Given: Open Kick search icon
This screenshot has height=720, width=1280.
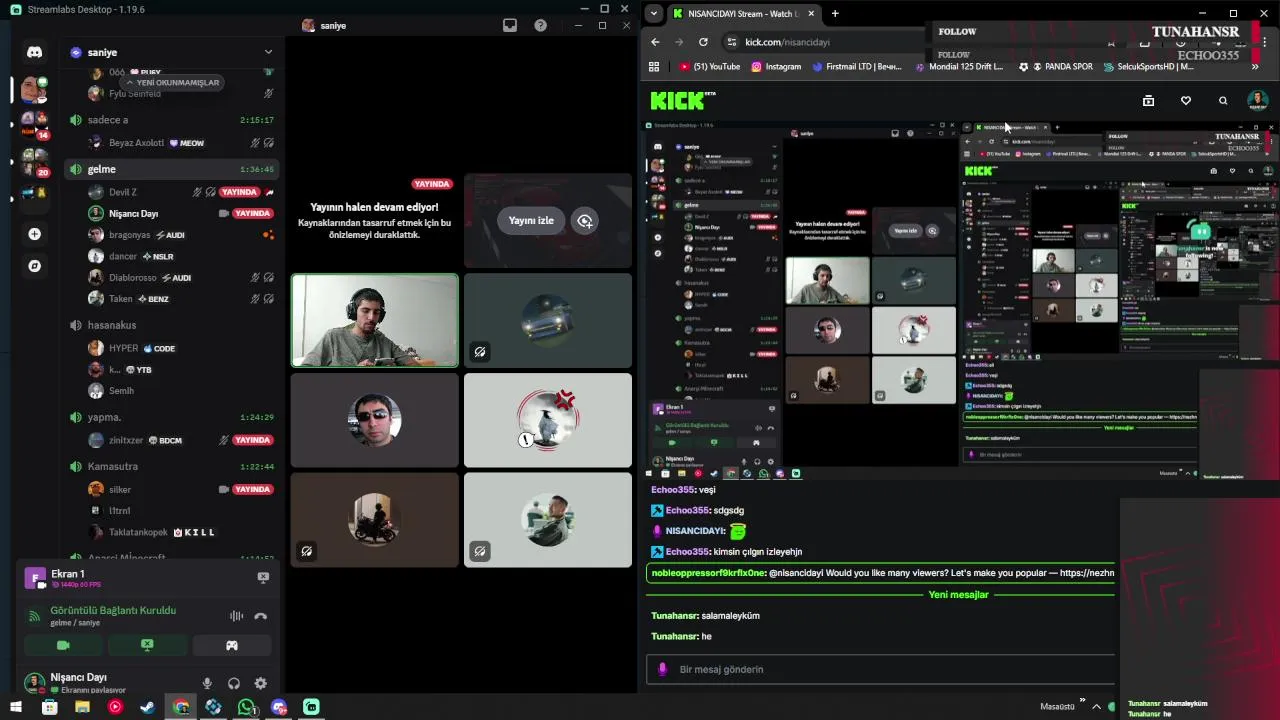Looking at the screenshot, I should pyautogui.click(x=1223, y=100).
